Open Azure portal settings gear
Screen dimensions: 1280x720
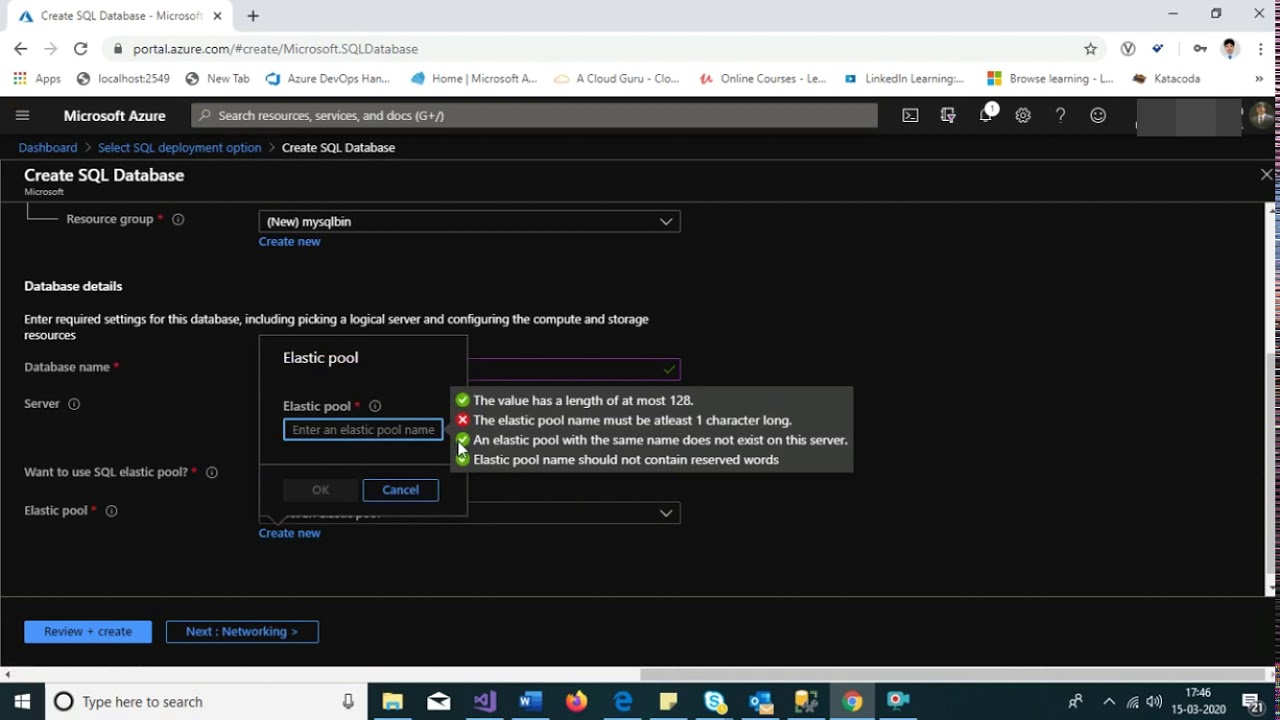1023,115
